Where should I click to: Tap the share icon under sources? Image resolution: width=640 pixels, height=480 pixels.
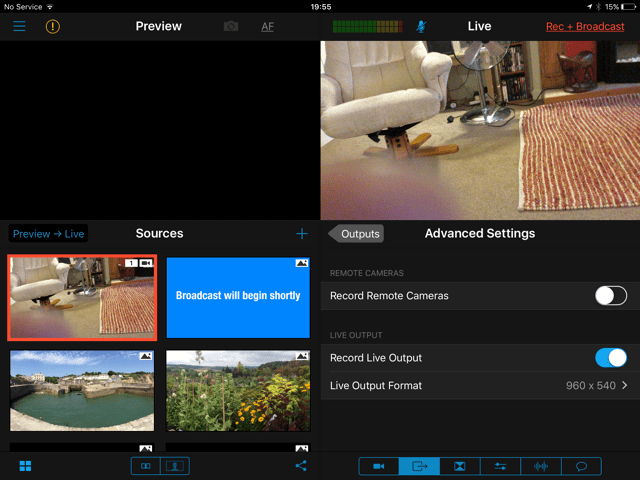point(301,466)
